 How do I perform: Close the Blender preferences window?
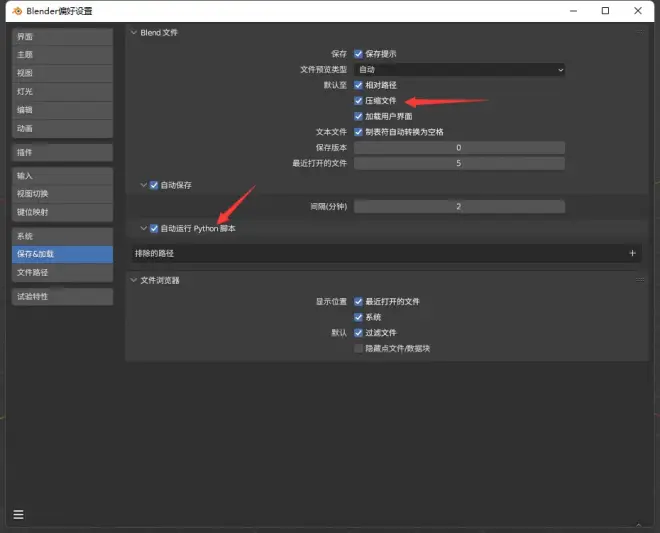coord(638,11)
